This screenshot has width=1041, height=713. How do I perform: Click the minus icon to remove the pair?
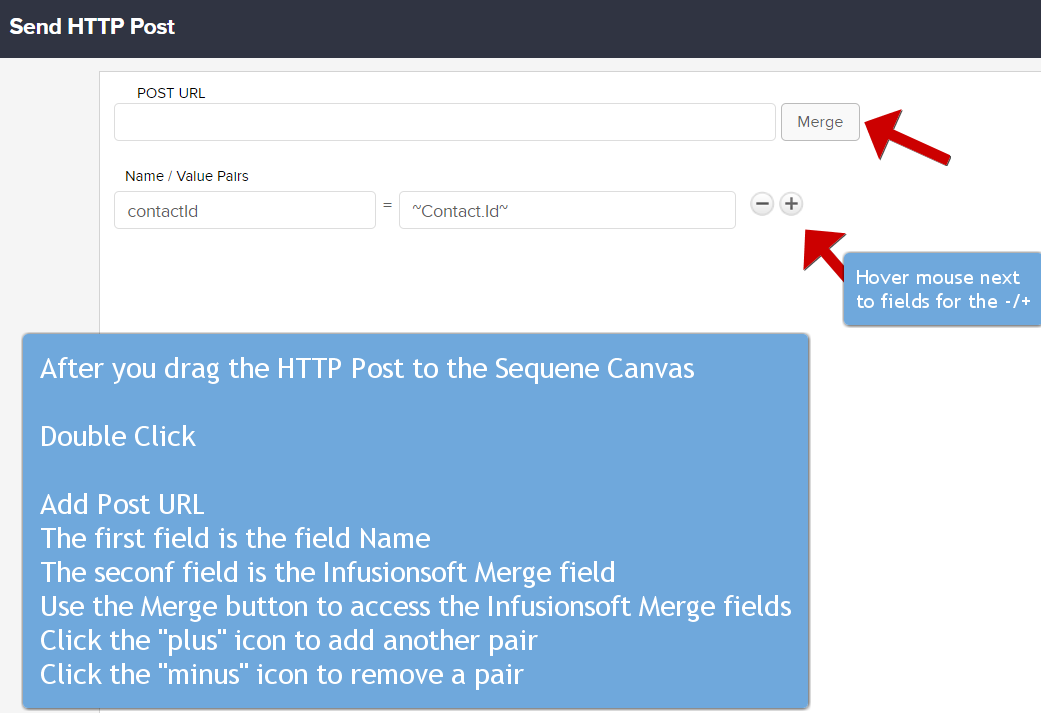tap(762, 204)
